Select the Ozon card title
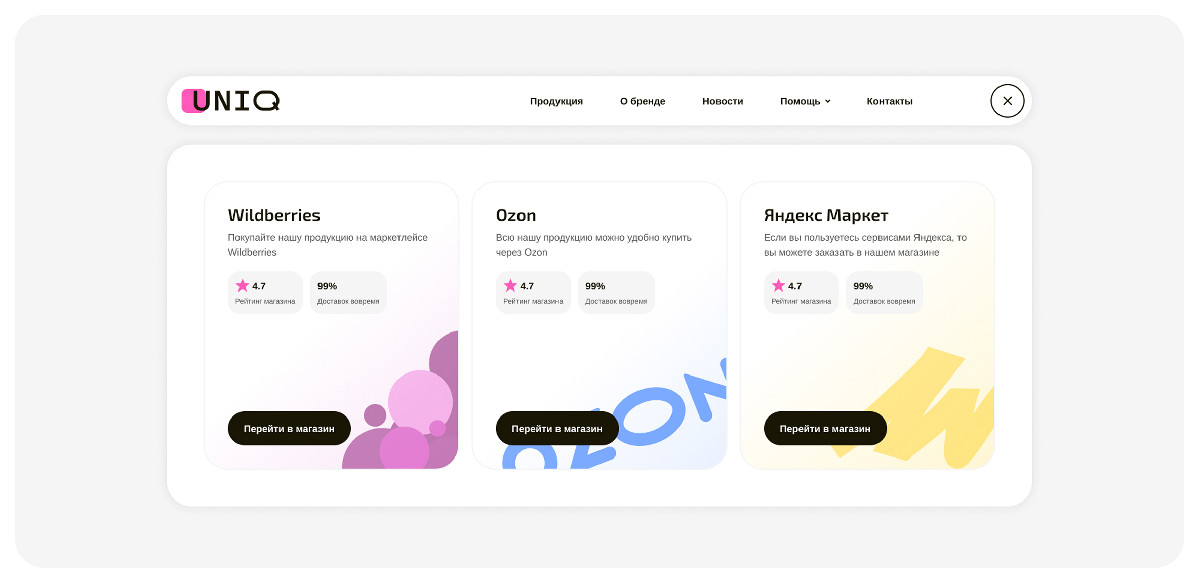This screenshot has height=584, width=1200. pos(516,215)
